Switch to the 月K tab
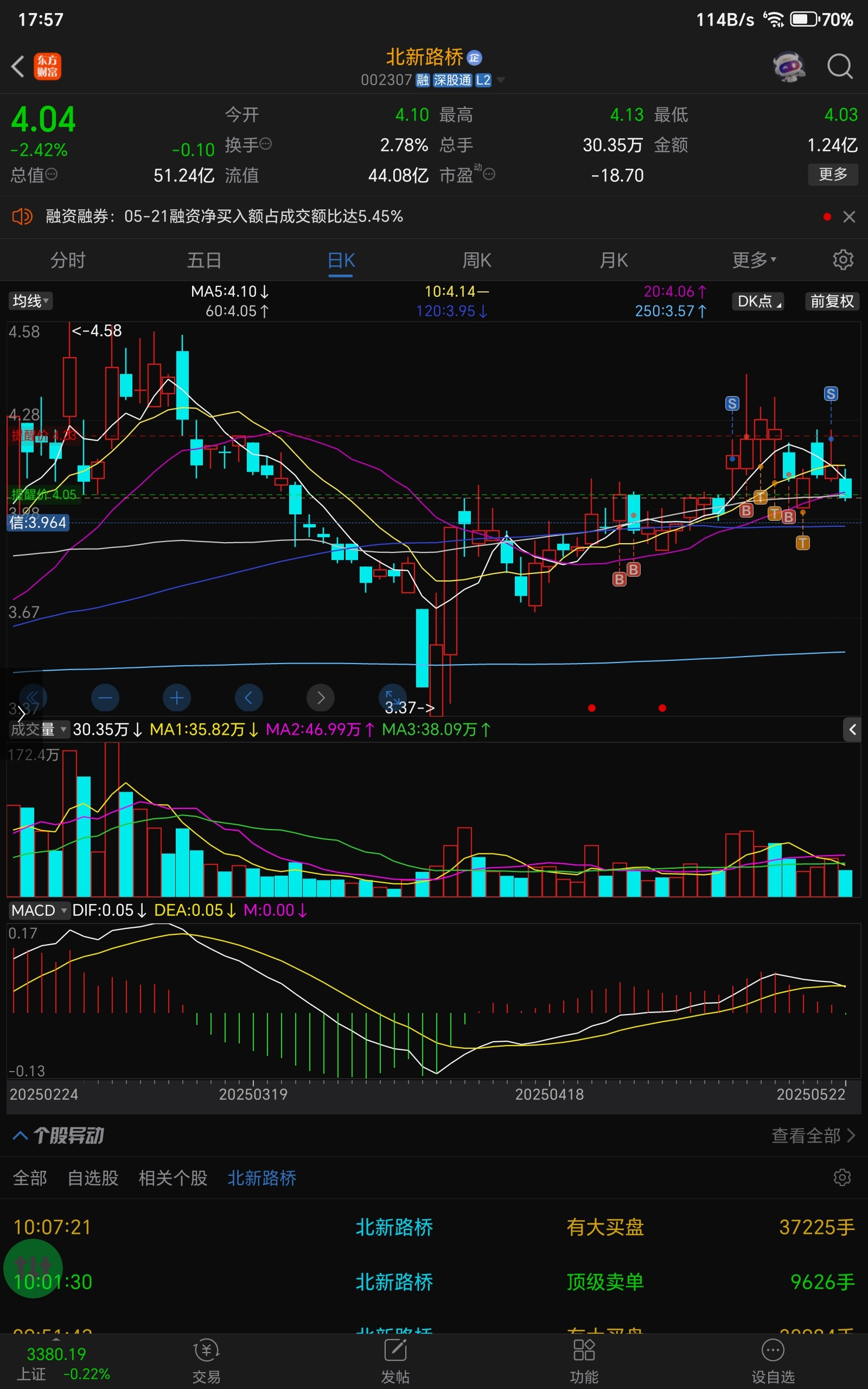The width and height of the screenshot is (868, 1389). pyautogui.click(x=614, y=260)
